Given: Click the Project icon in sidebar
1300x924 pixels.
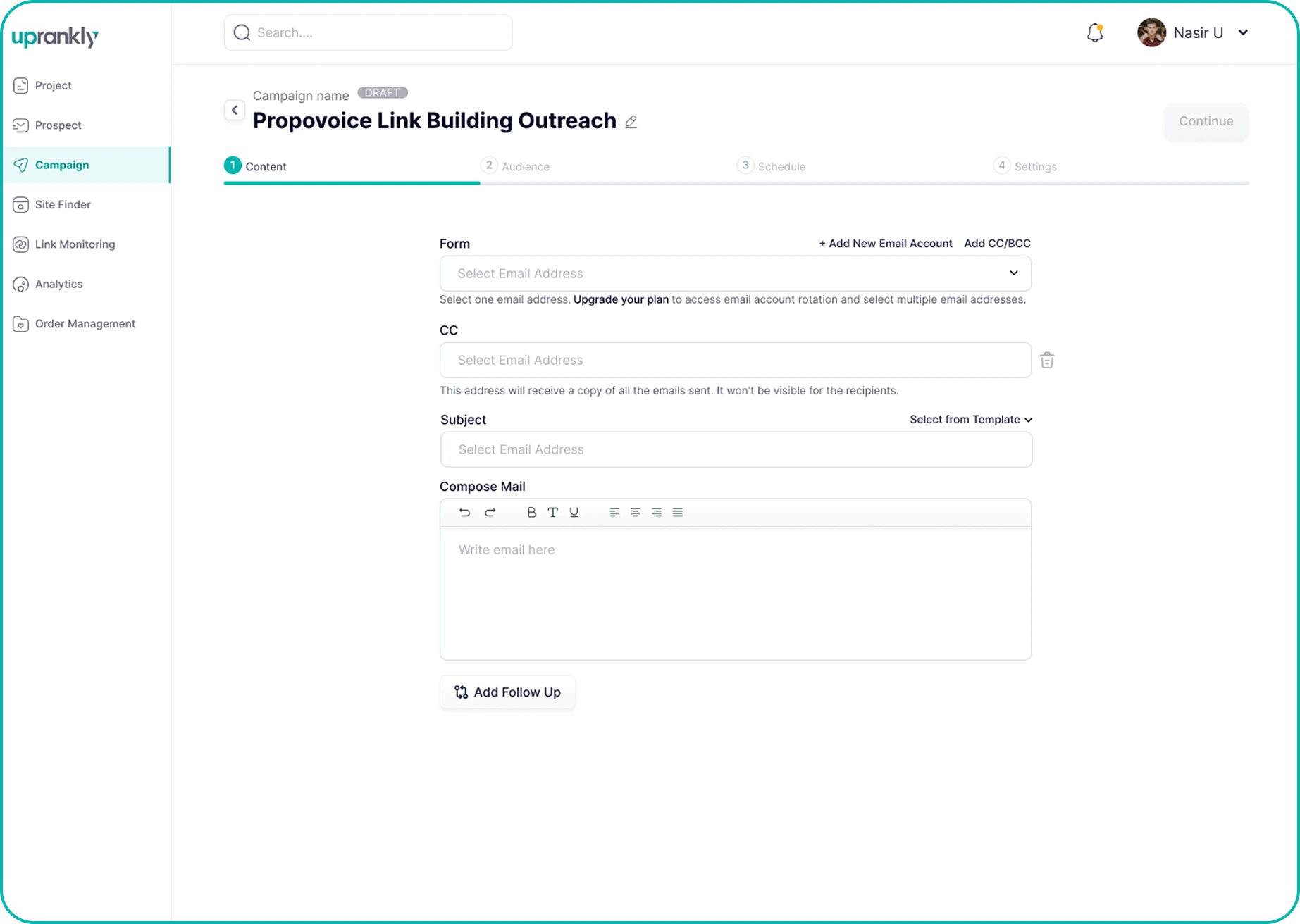Looking at the screenshot, I should point(20,85).
